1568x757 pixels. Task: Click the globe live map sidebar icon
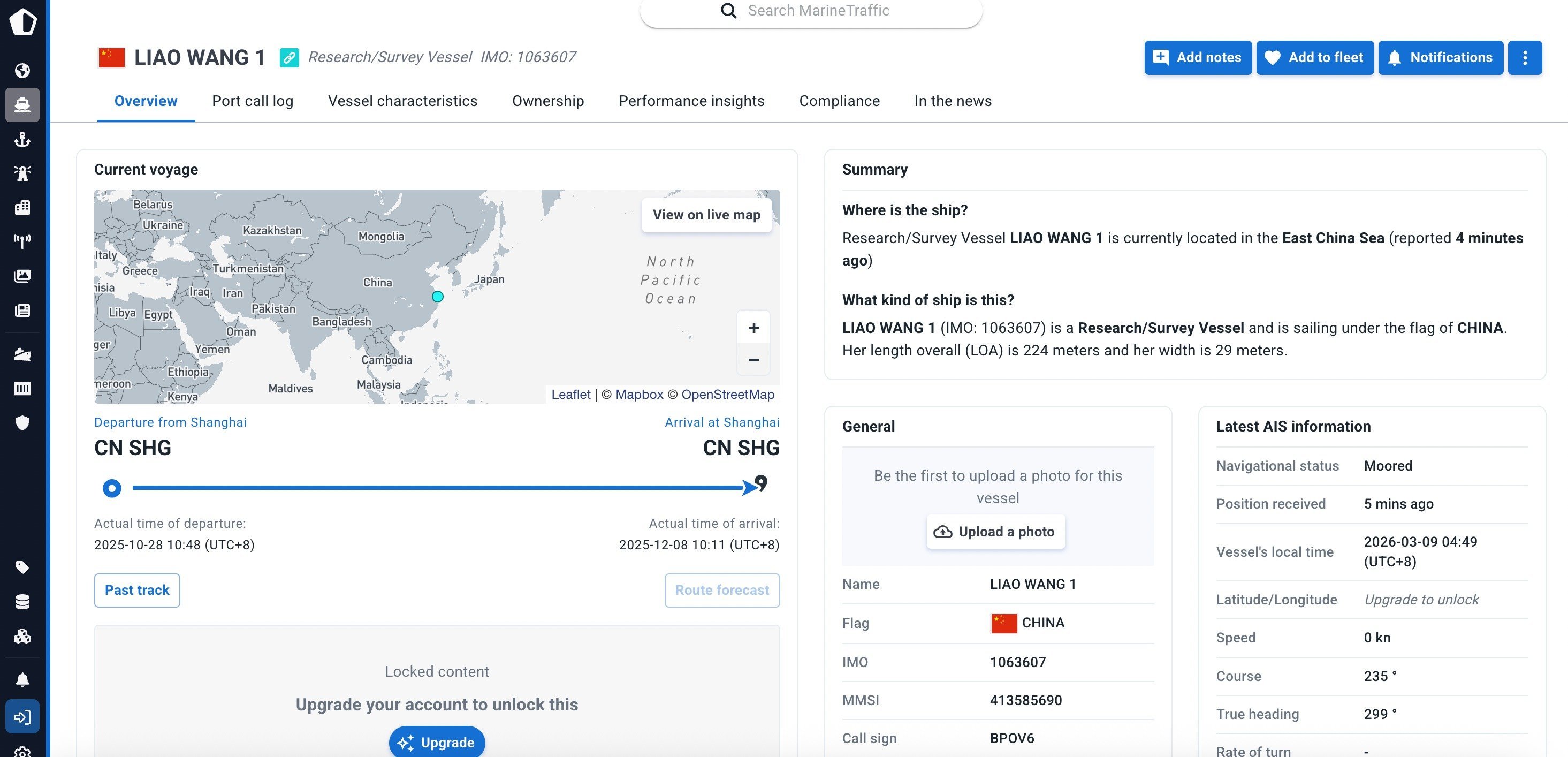22,71
